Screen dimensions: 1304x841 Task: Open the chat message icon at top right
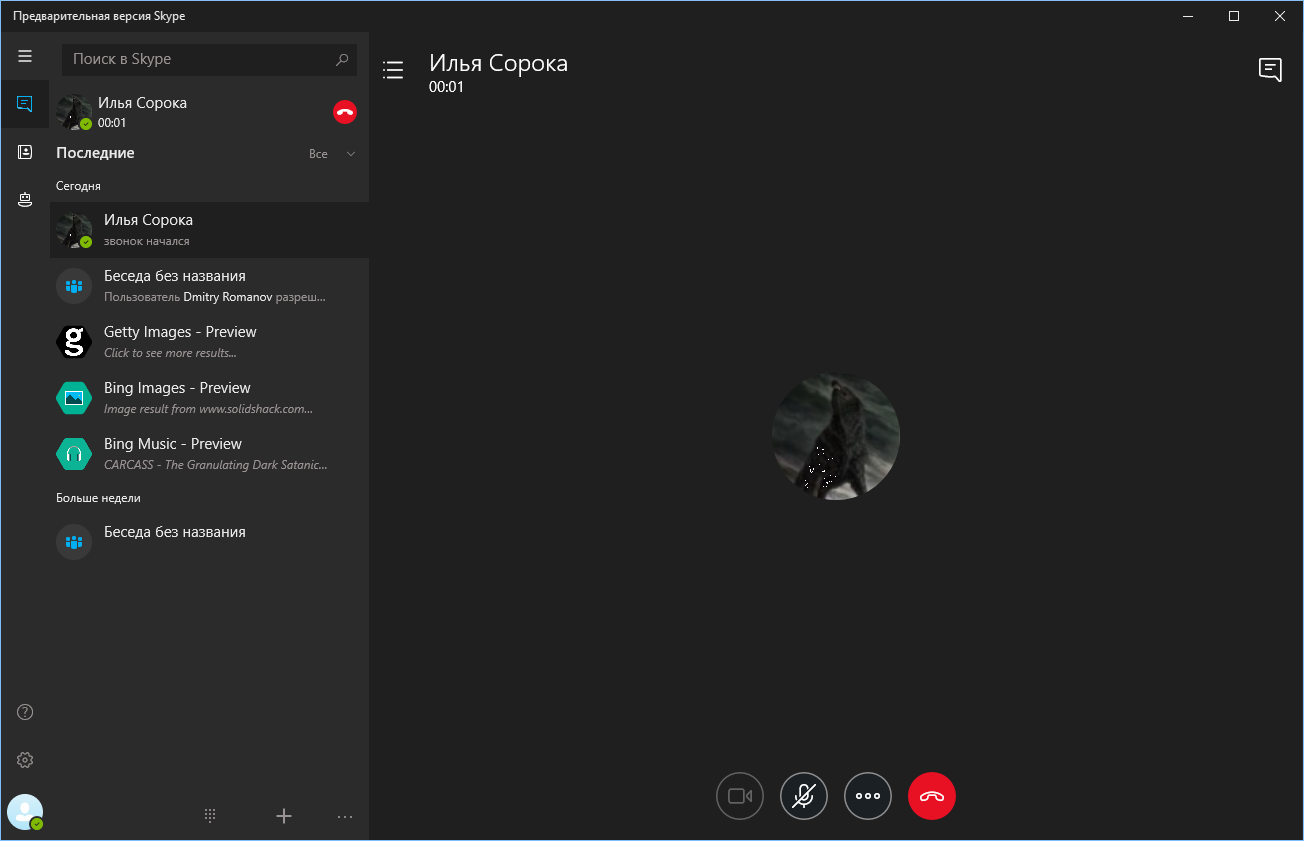click(1270, 69)
